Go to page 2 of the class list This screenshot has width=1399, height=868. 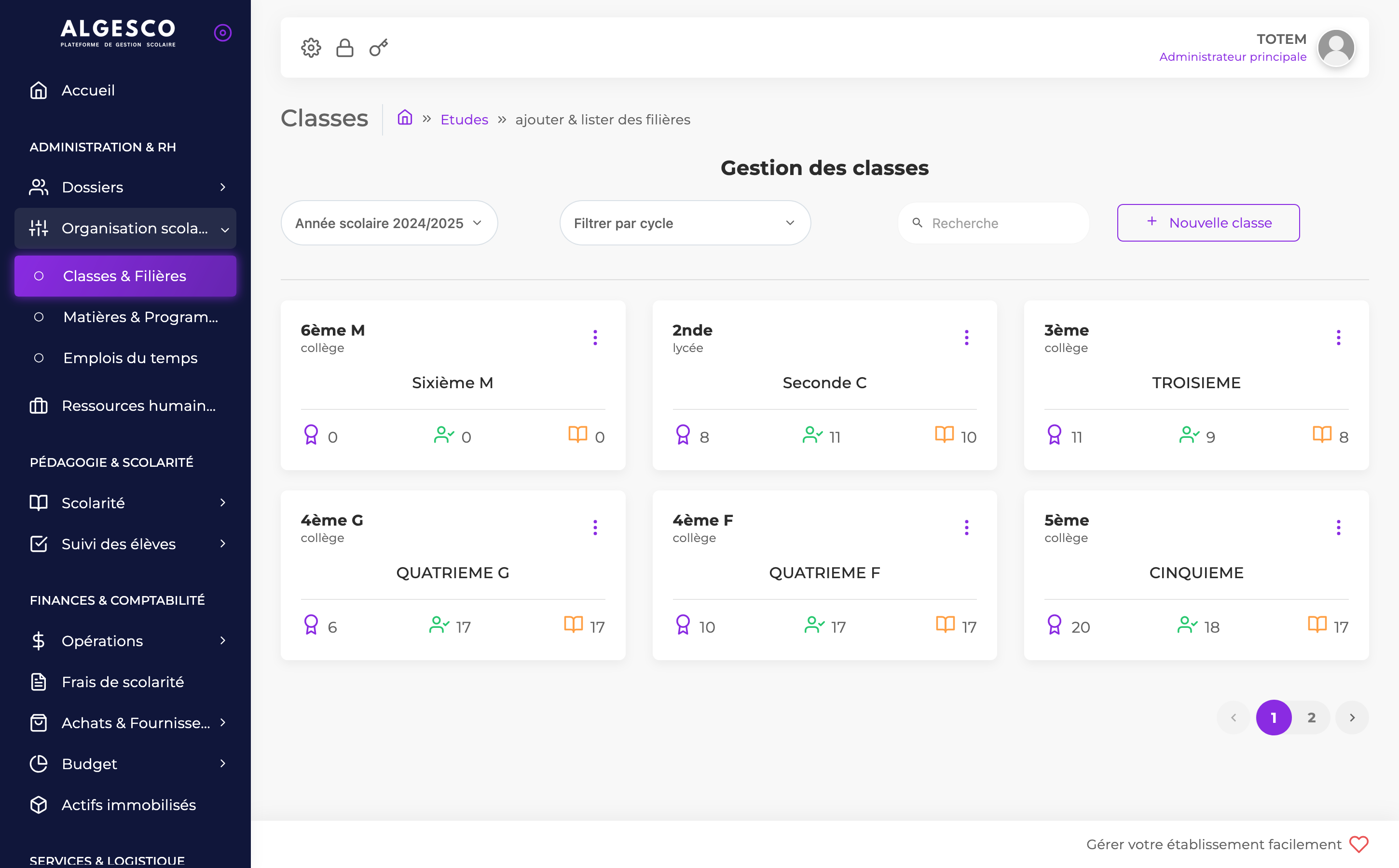1311,717
